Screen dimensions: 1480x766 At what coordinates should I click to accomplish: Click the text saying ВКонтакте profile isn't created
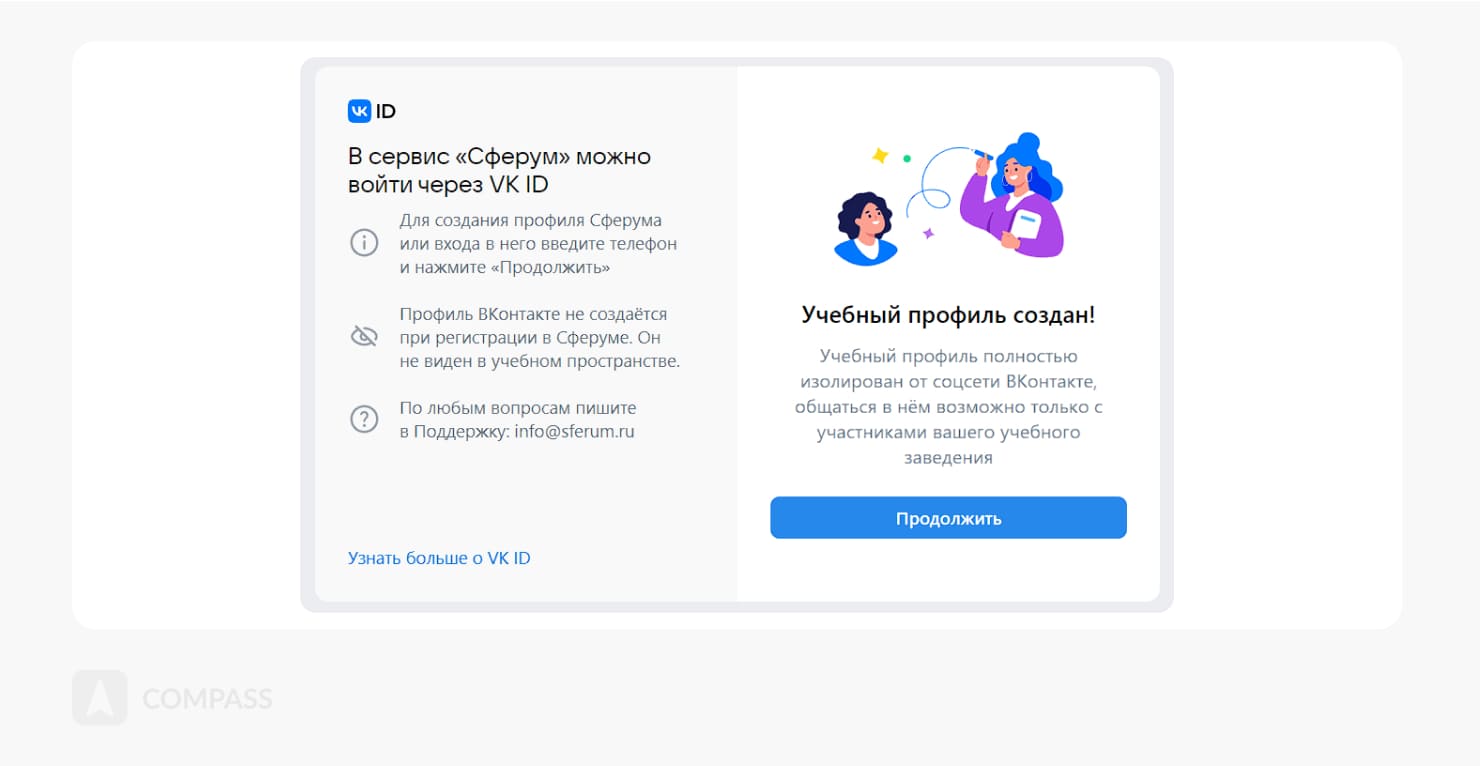(540, 338)
